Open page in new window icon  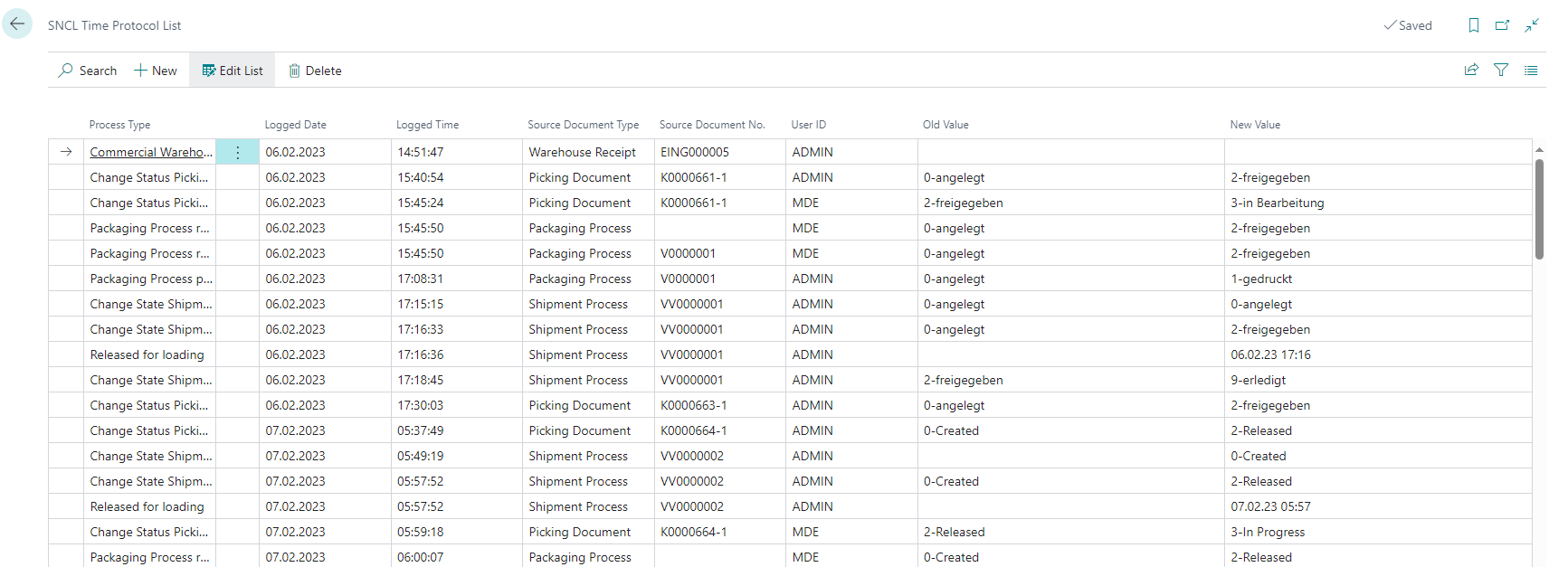(x=1502, y=25)
